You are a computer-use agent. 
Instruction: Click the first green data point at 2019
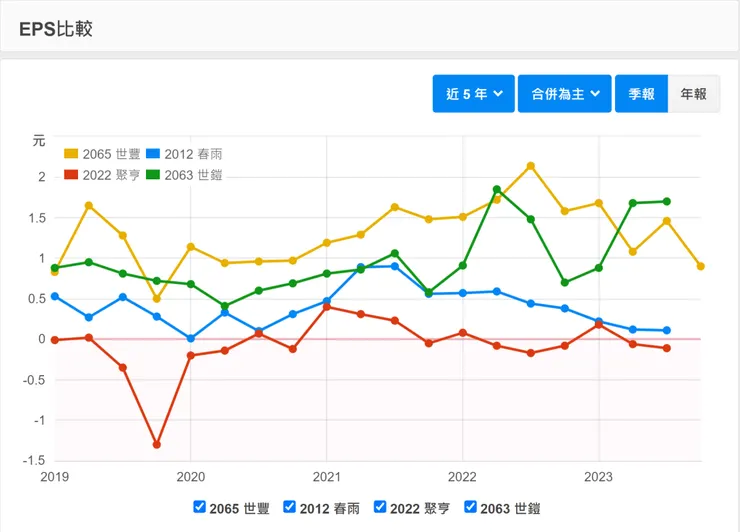point(55,268)
